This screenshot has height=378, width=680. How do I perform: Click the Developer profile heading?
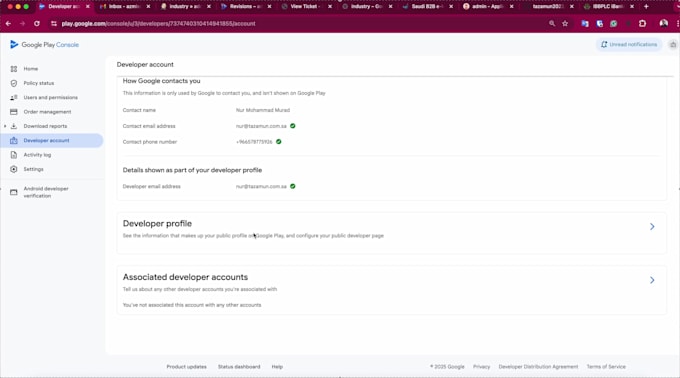coord(157,224)
